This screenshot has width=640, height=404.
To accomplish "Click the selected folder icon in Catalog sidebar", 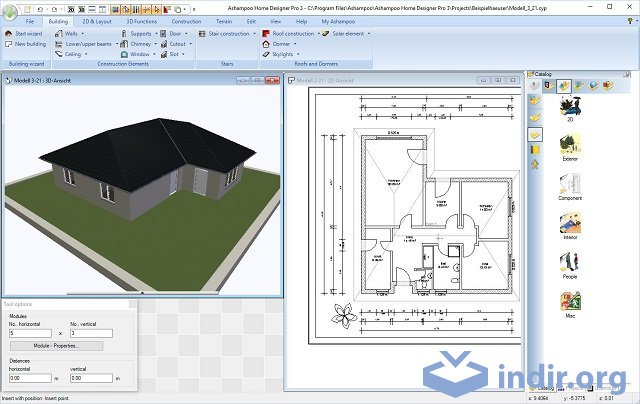I will point(535,134).
